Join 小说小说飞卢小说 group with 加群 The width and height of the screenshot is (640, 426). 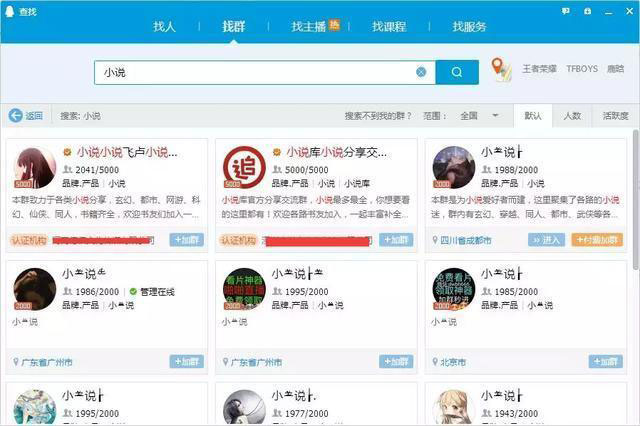pos(187,240)
